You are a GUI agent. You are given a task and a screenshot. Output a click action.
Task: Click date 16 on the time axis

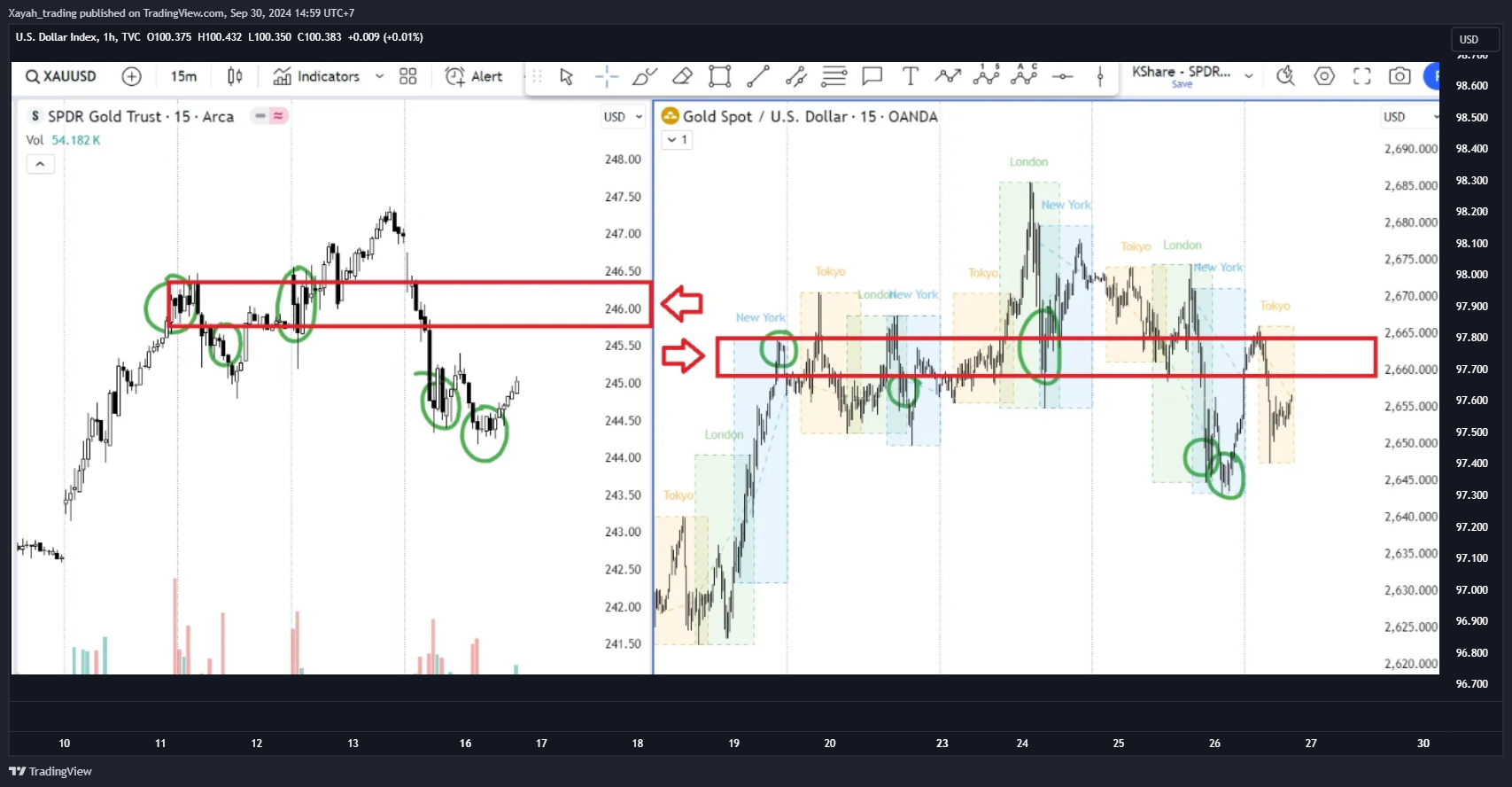click(466, 744)
